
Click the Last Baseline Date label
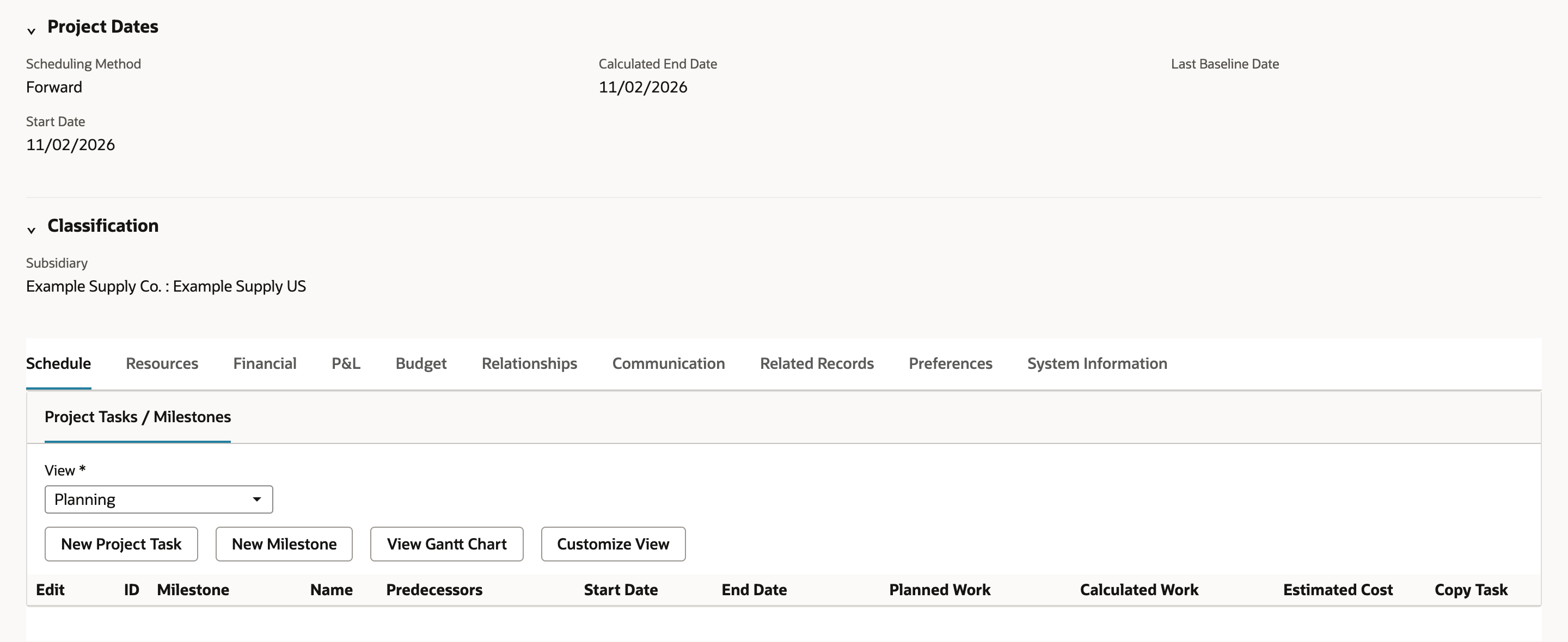[1224, 64]
